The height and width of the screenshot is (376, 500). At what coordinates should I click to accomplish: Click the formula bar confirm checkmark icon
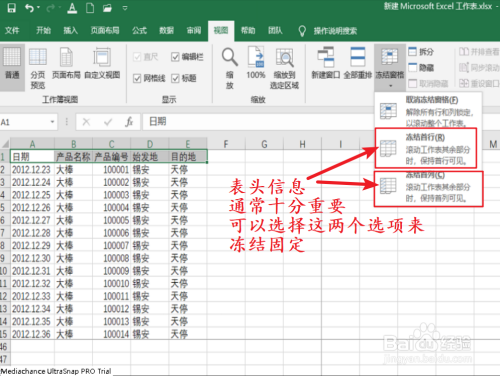(108, 122)
